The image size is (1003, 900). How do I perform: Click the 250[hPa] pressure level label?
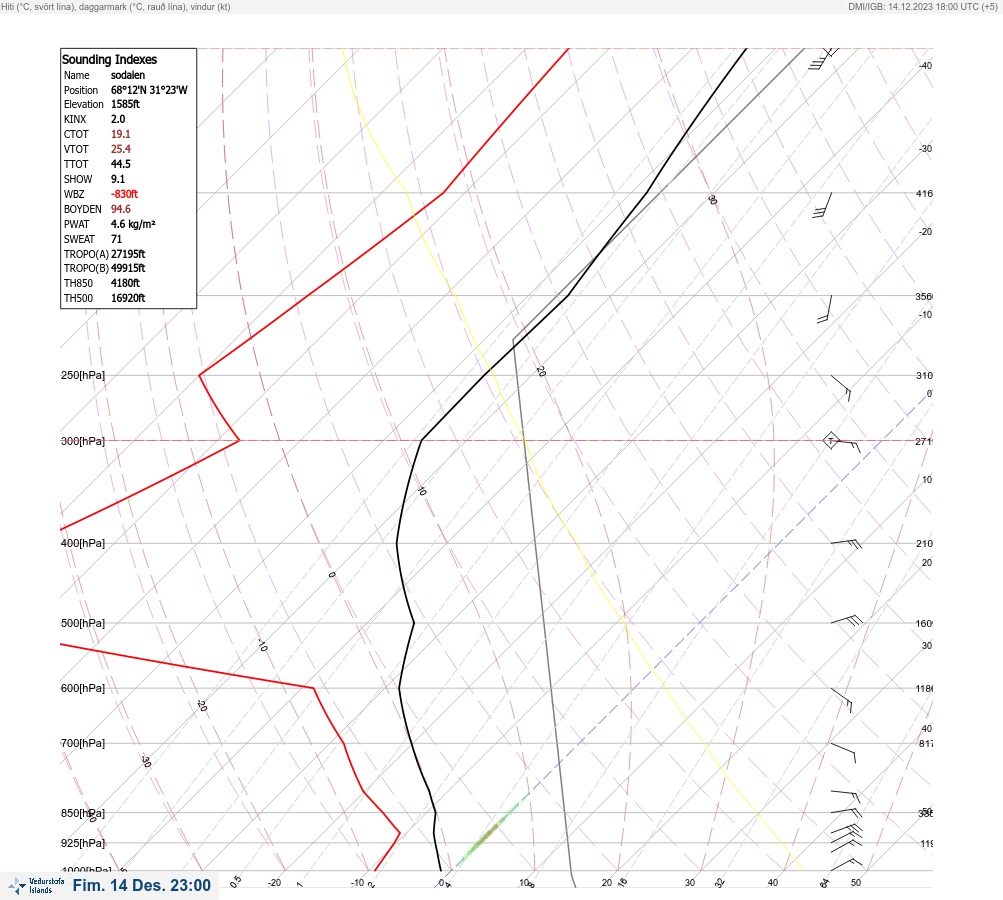pyautogui.click(x=83, y=375)
